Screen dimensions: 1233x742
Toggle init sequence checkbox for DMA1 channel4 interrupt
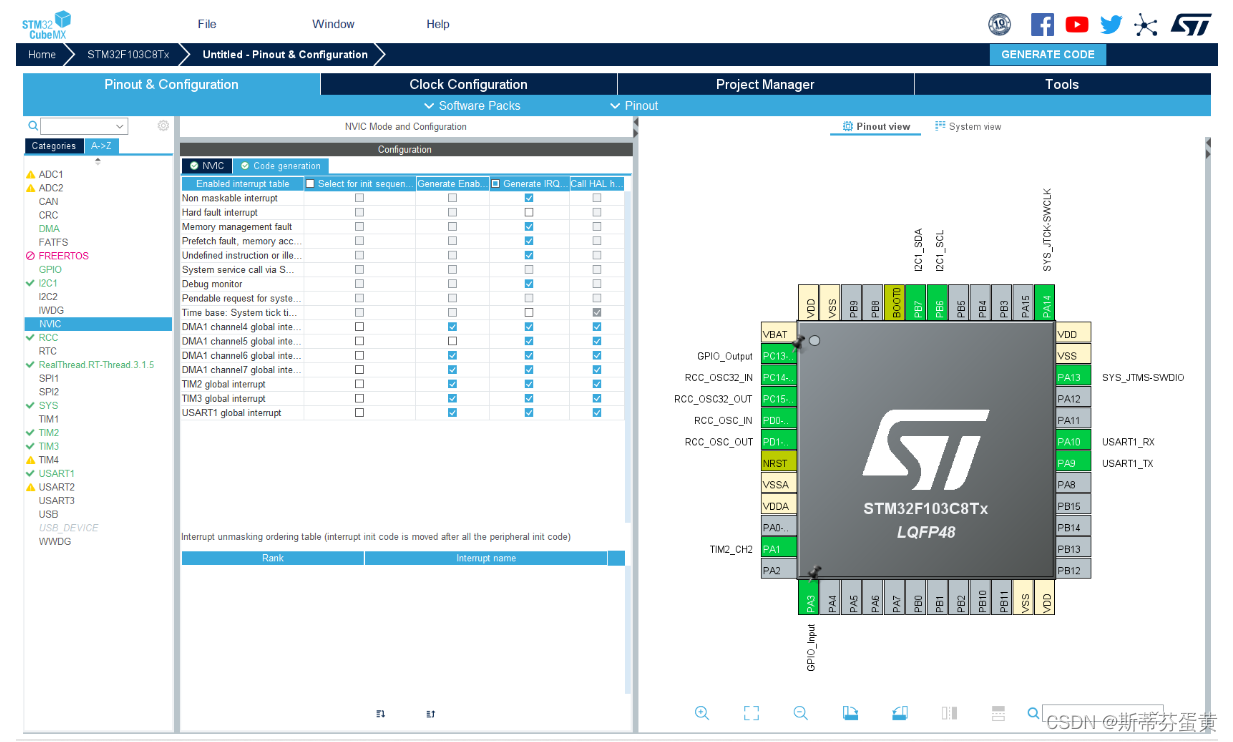click(x=360, y=327)
